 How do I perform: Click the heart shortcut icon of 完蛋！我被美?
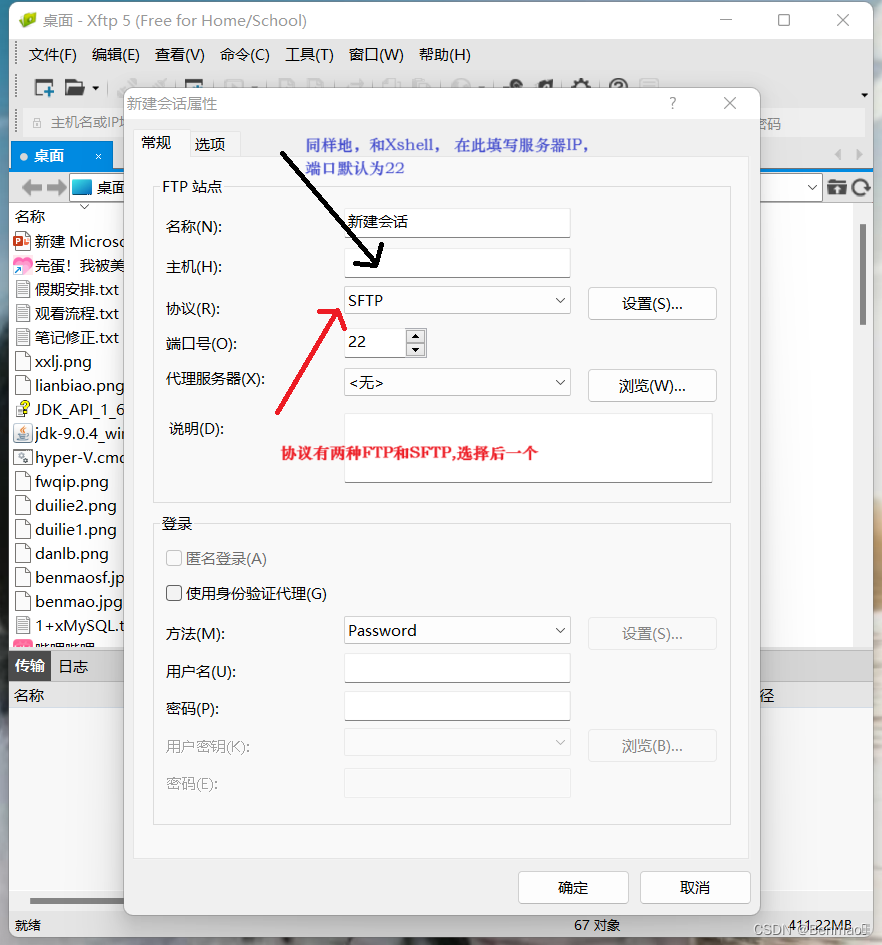[22, 265]
